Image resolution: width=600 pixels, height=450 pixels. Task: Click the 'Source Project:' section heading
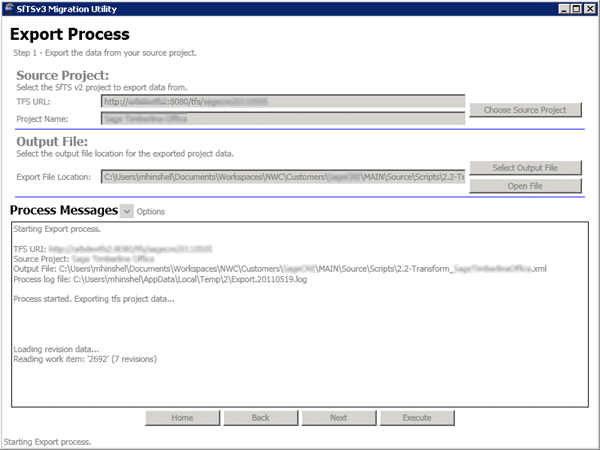(63, 75)
